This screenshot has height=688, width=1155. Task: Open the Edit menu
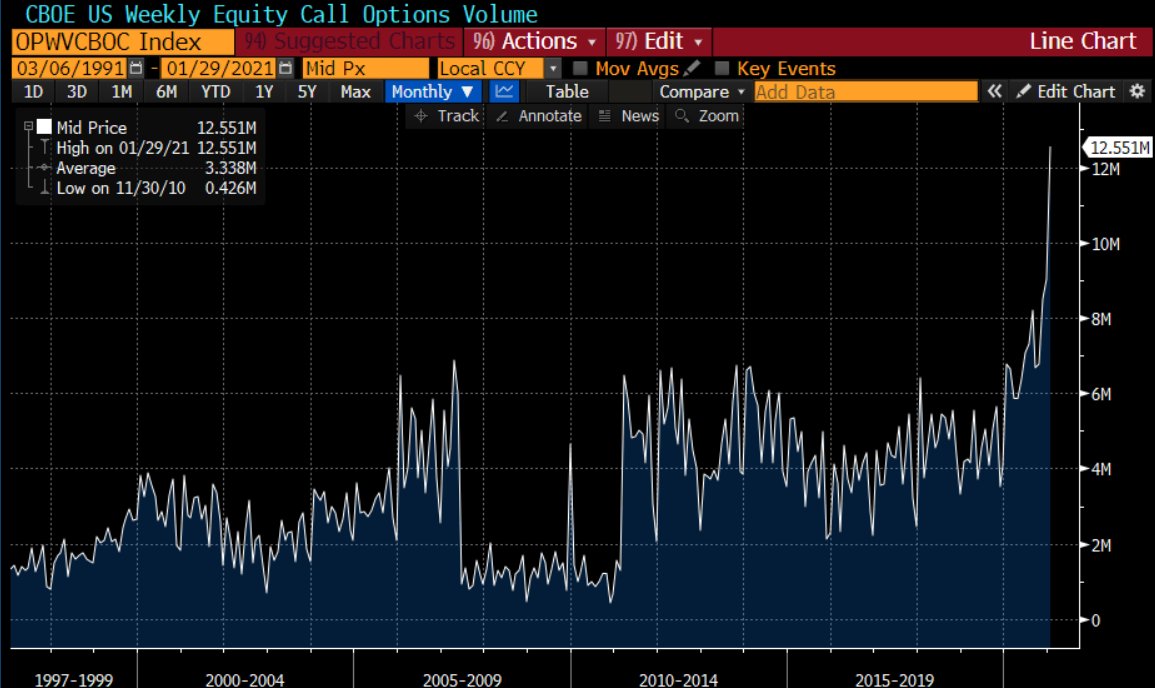tap(658, 42)
